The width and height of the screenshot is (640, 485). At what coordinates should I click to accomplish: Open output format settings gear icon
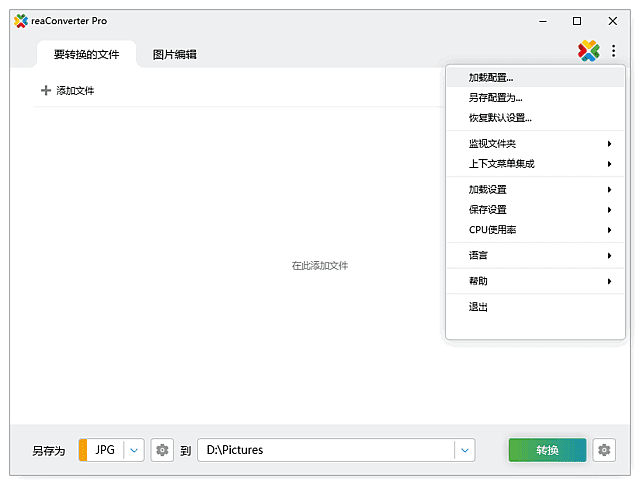click(x=162, y=451)
